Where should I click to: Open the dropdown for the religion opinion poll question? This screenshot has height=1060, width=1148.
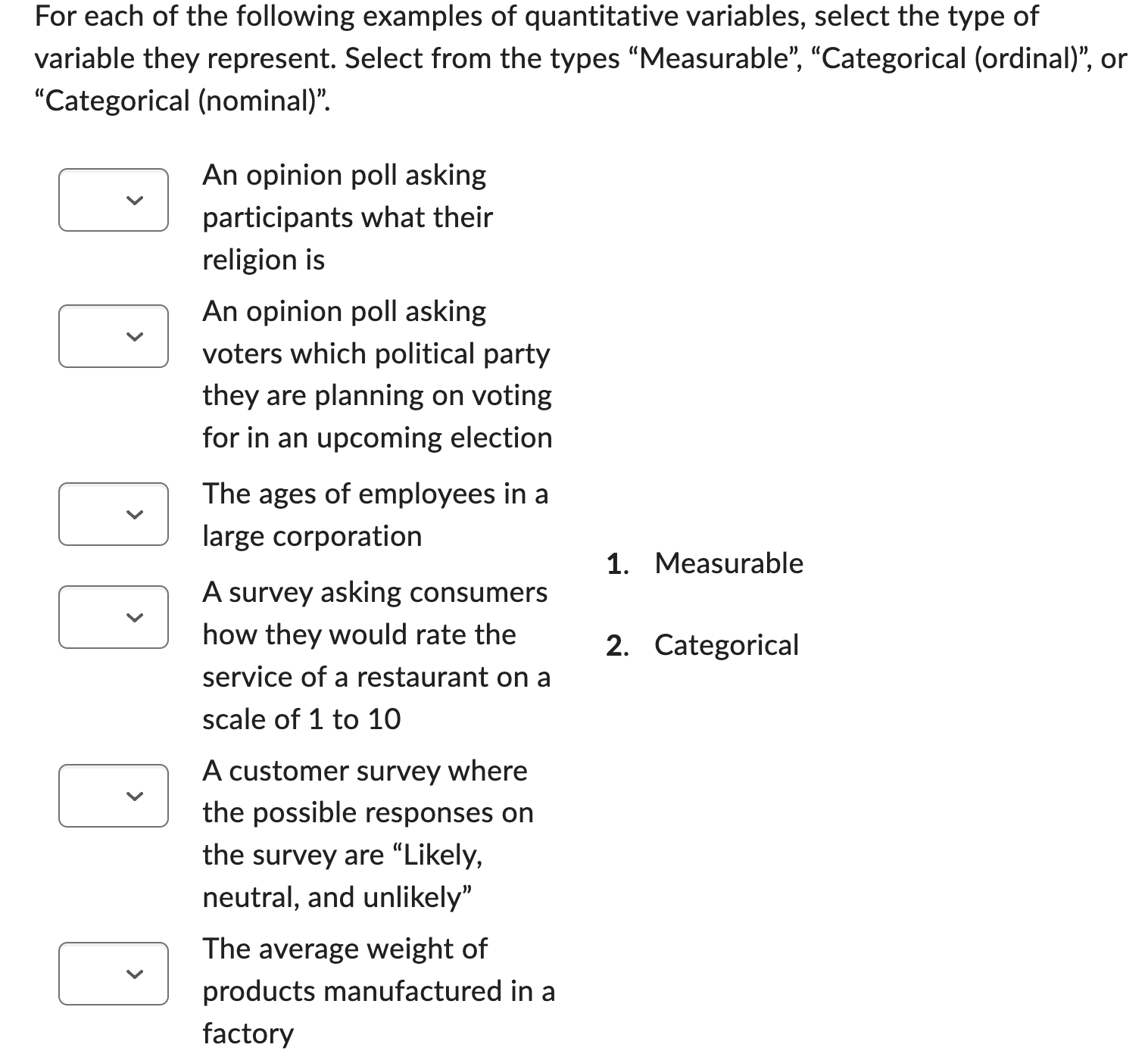pyautogui.click(x=112, y=199)
